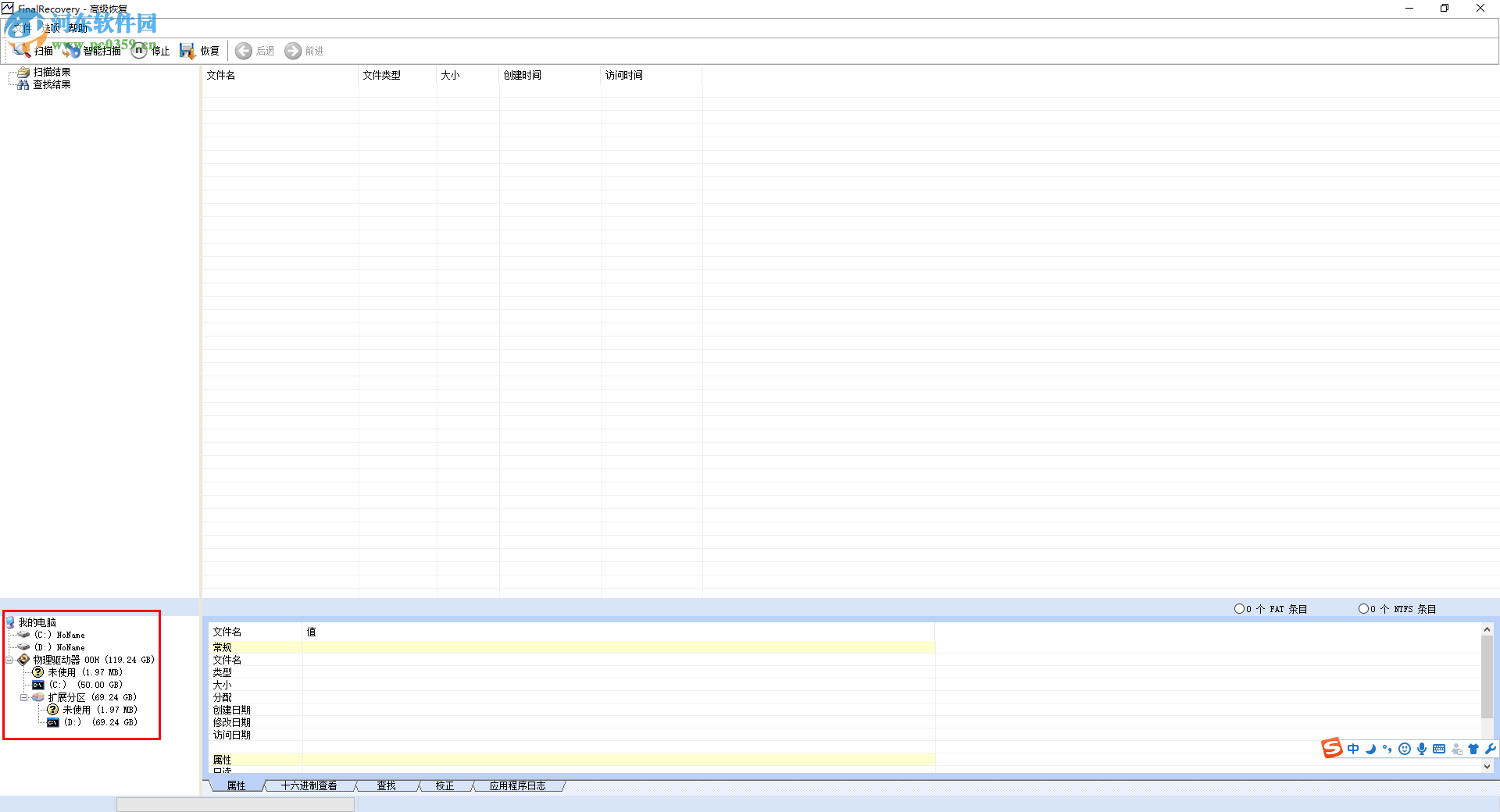This screenshot has width=1500, height=812.
Task: Click the 创建日期 property row
Action: coord(572,710)
